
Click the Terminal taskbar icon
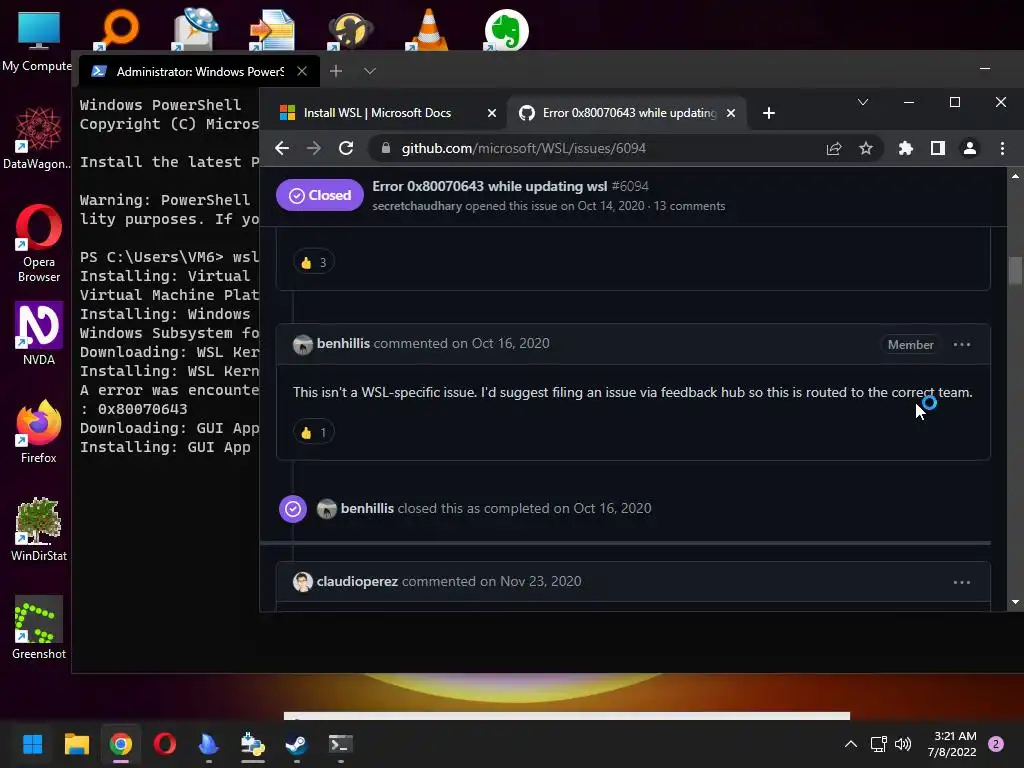point(340,744)
